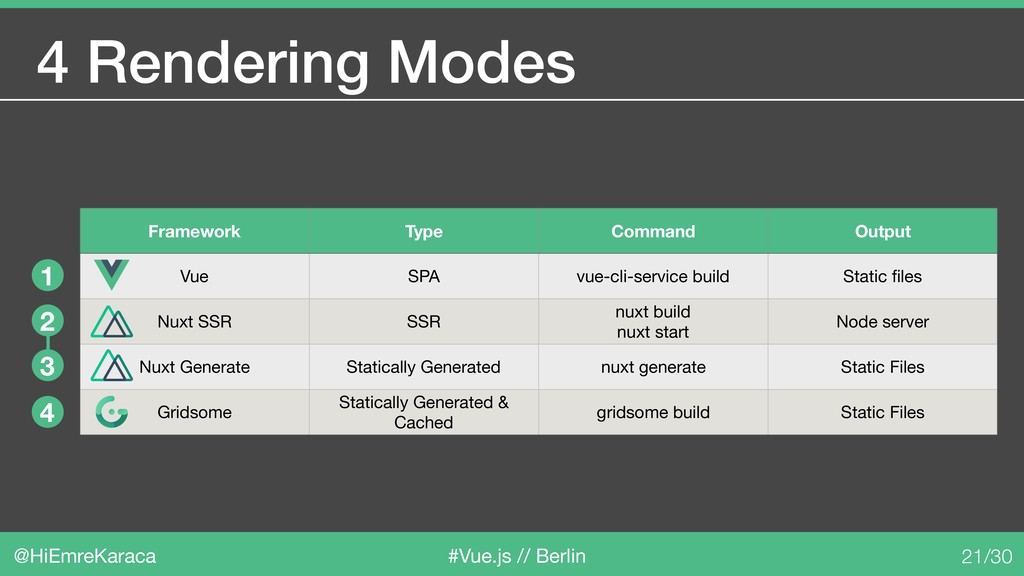Screen dimensions: 1024x576
Task: Select the gridsome build command cell
Action: click(x=653, y=412)
